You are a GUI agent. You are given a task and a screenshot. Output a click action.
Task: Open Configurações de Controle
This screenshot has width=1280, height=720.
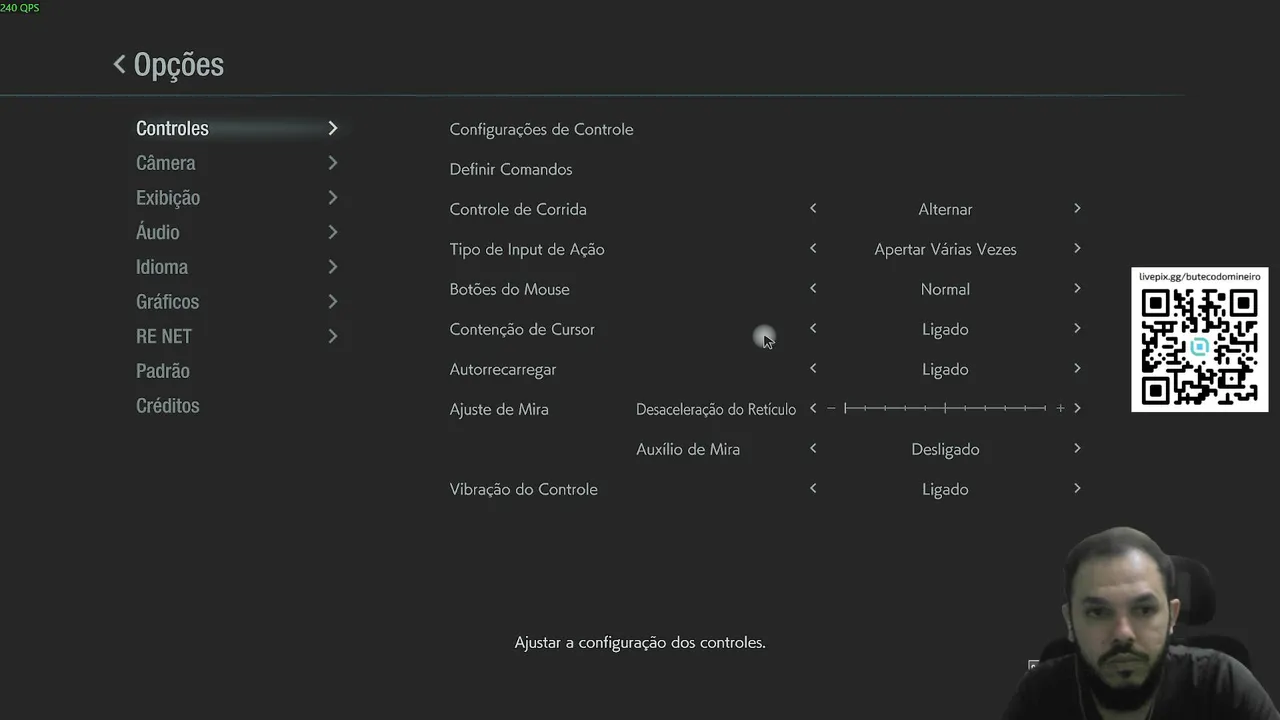click(x=541, y=129)
